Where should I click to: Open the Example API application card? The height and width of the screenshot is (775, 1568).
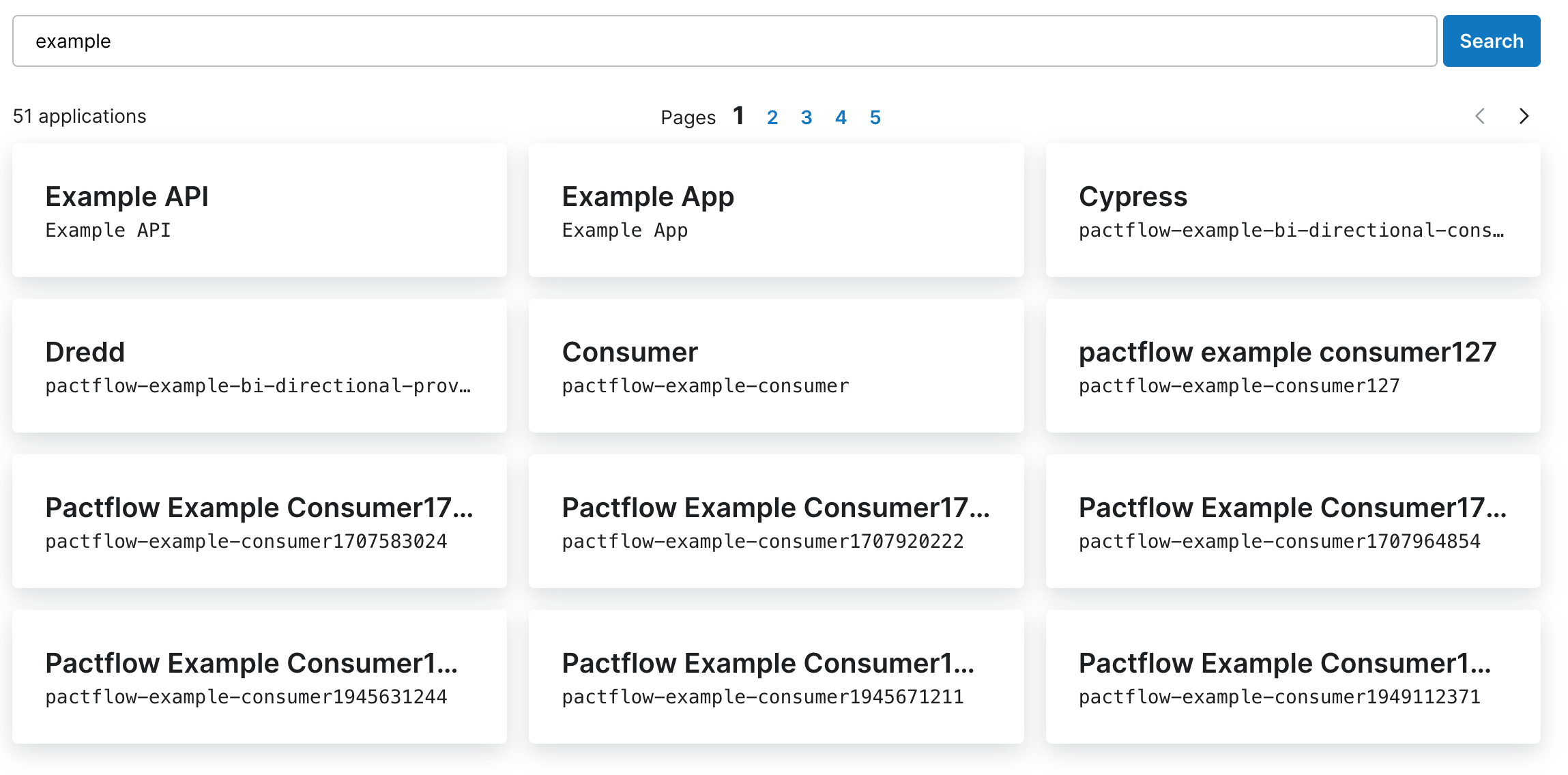[259, 210]
